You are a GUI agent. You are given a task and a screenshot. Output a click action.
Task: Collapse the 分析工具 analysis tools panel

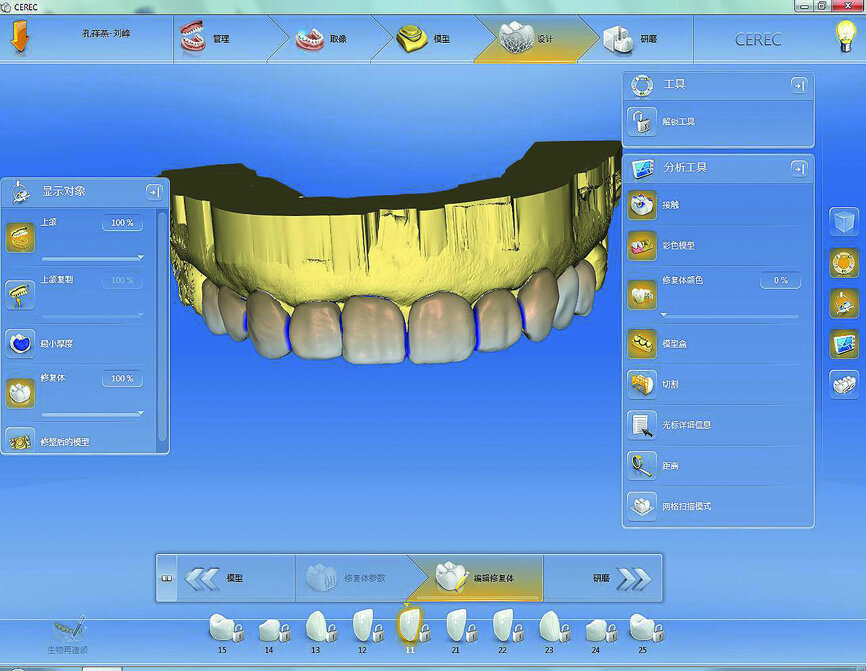[799, 168]
